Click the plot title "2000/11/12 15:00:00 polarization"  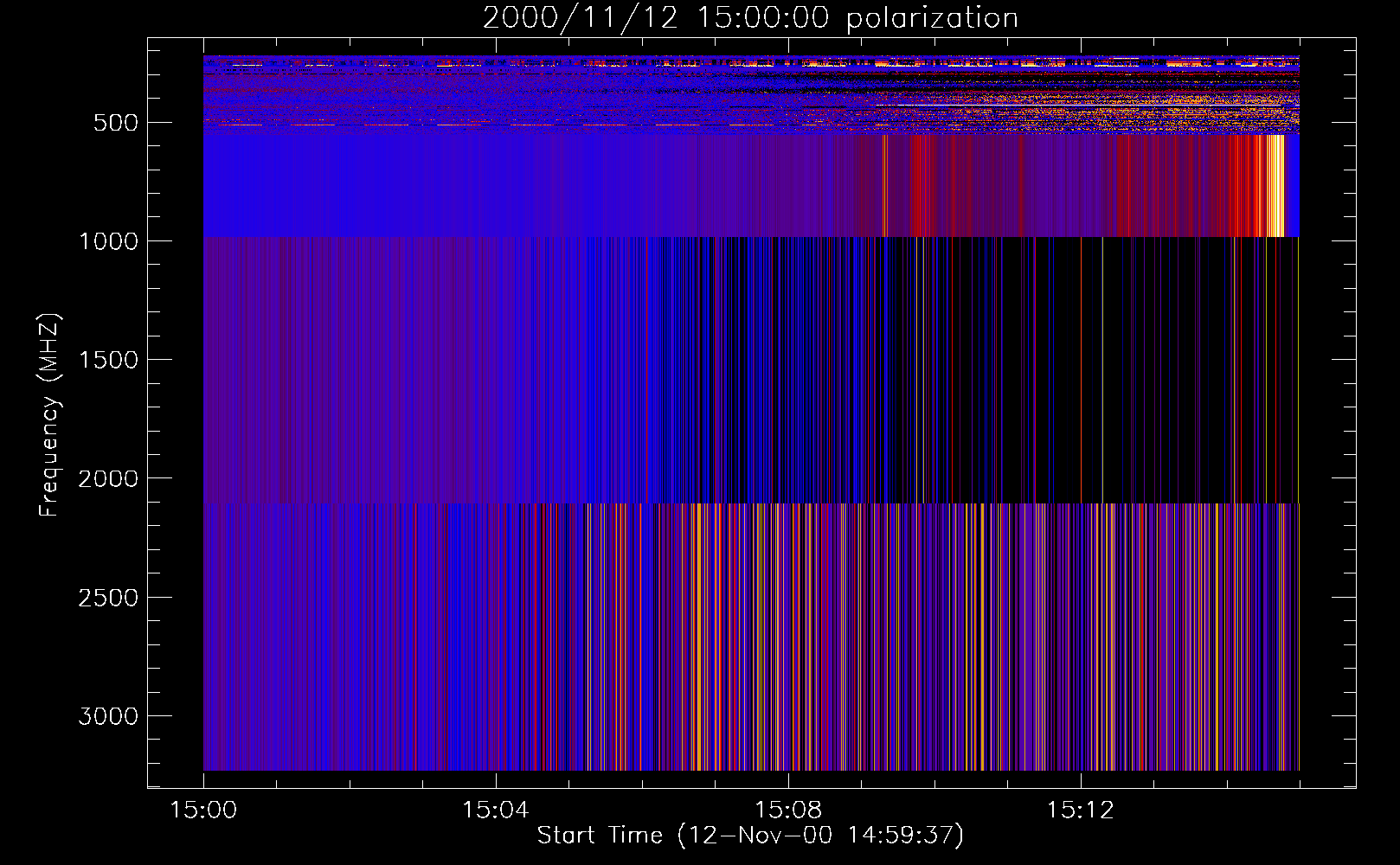(750, 18)
